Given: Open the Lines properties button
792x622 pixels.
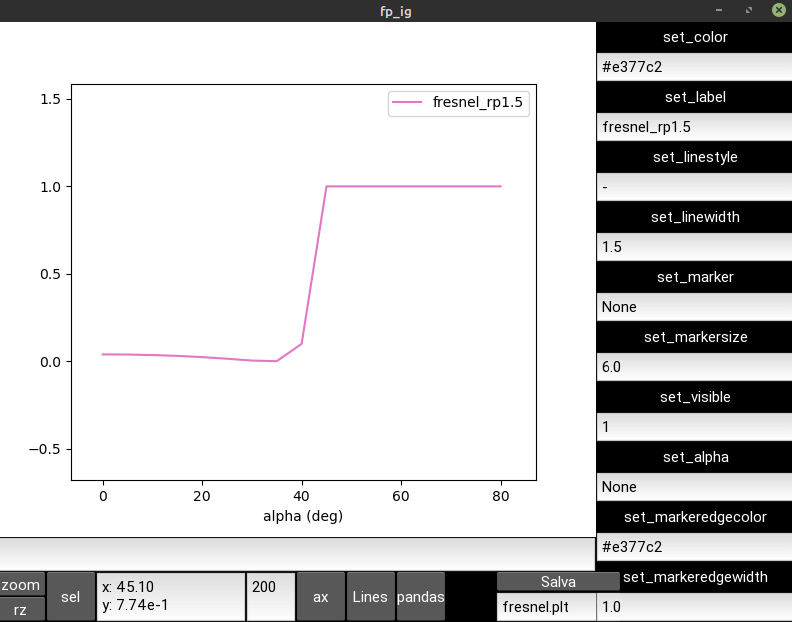Looking at the screenshot, I should tap(370, 597).
